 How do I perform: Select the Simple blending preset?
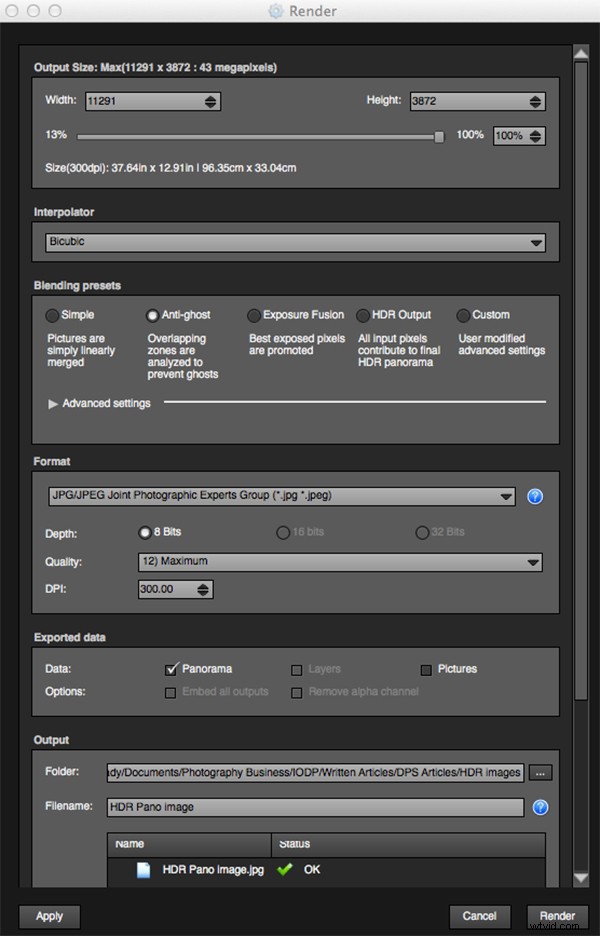53,315
